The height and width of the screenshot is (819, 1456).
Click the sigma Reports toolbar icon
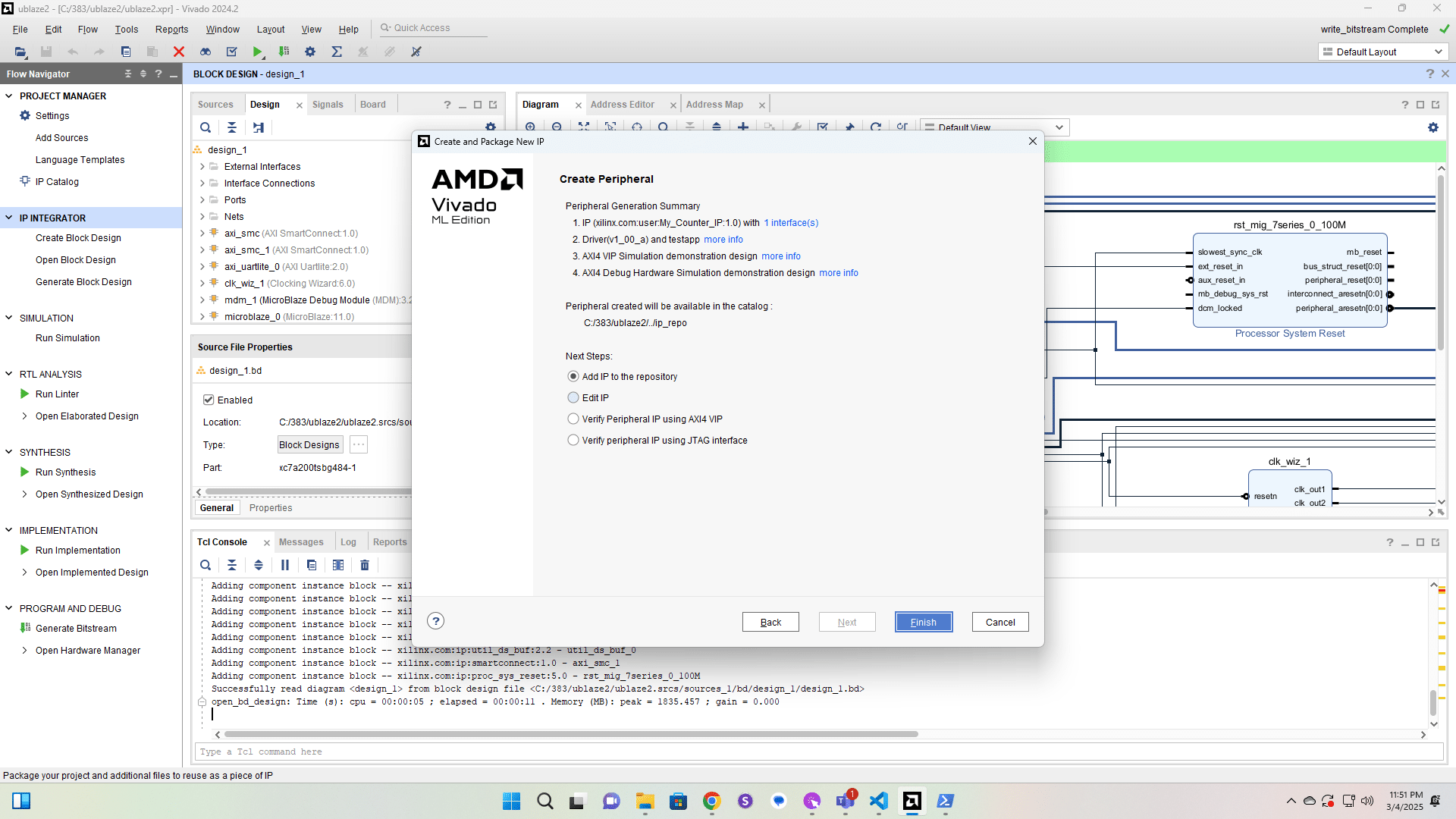(x=337, y=52)
